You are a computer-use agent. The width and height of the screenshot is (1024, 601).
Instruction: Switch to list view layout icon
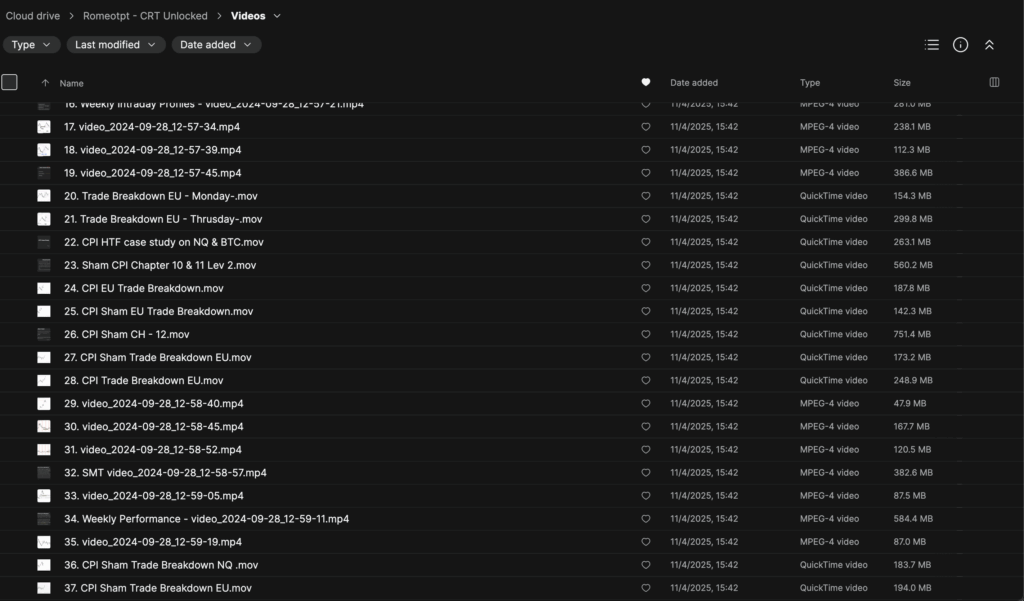(932, 45)
